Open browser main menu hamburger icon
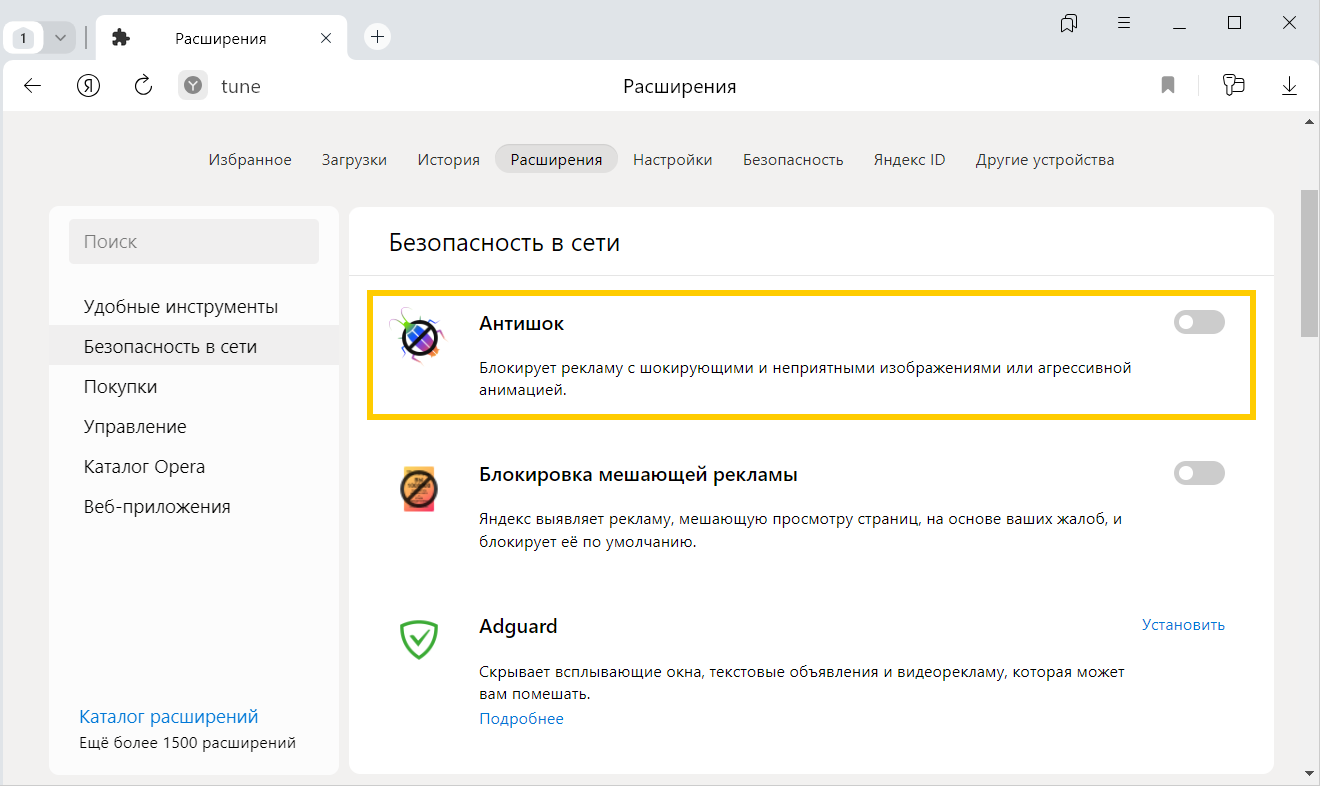This screenshot has height=786, width=1320. [1124, 23]
